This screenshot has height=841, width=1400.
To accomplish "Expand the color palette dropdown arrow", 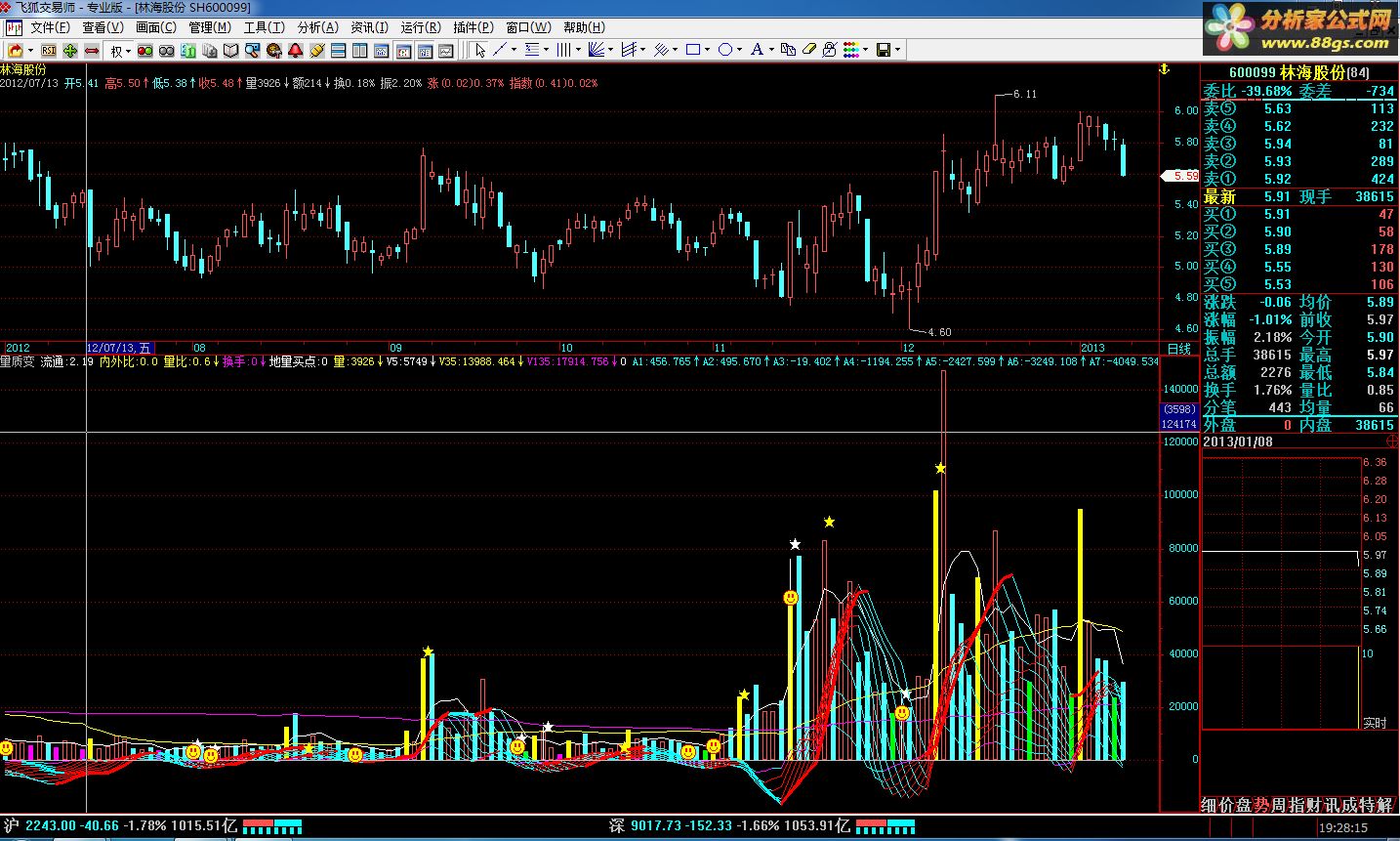I will 865,50.
